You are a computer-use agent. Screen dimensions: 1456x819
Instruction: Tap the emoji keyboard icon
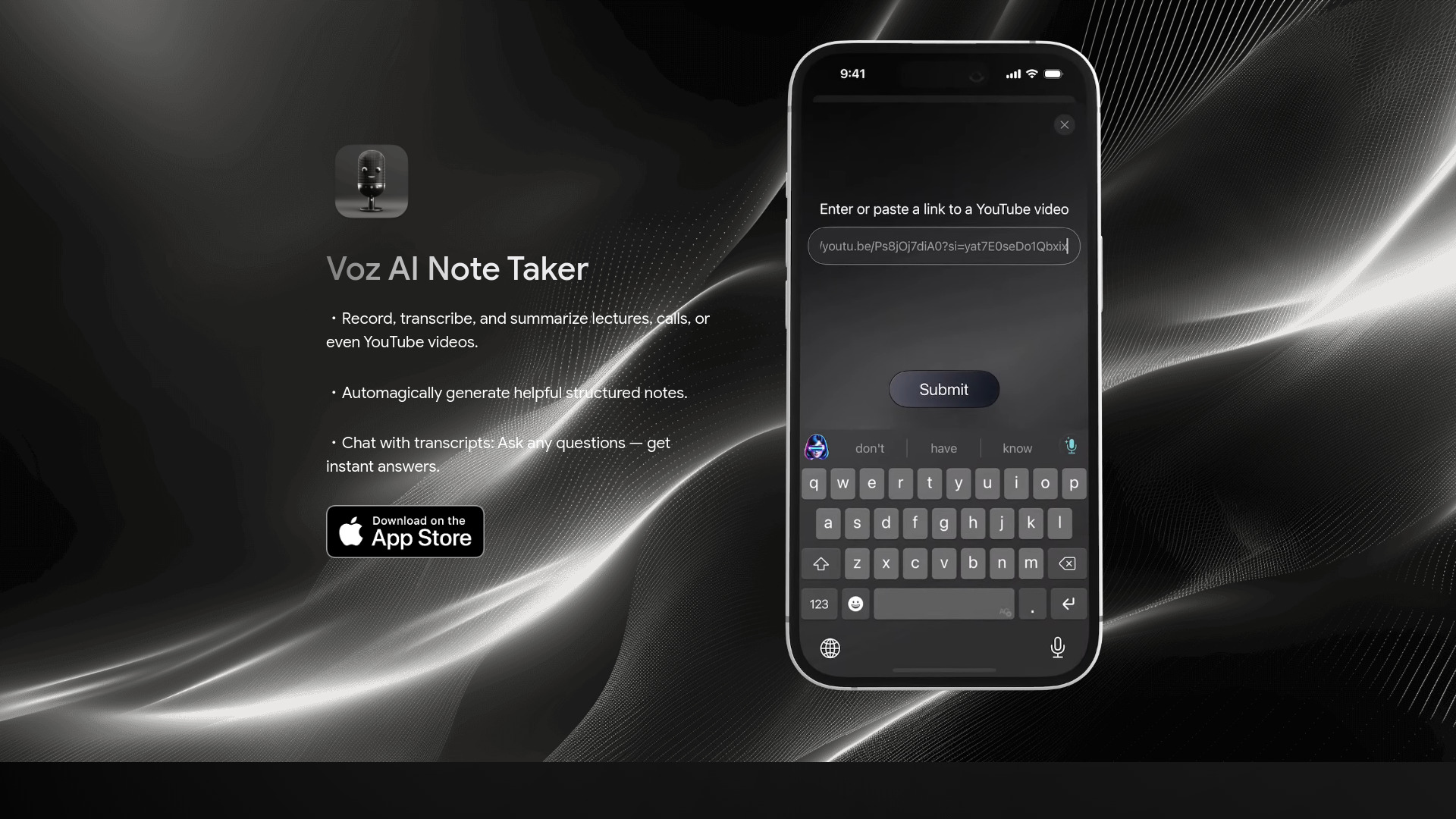(855, 603)
